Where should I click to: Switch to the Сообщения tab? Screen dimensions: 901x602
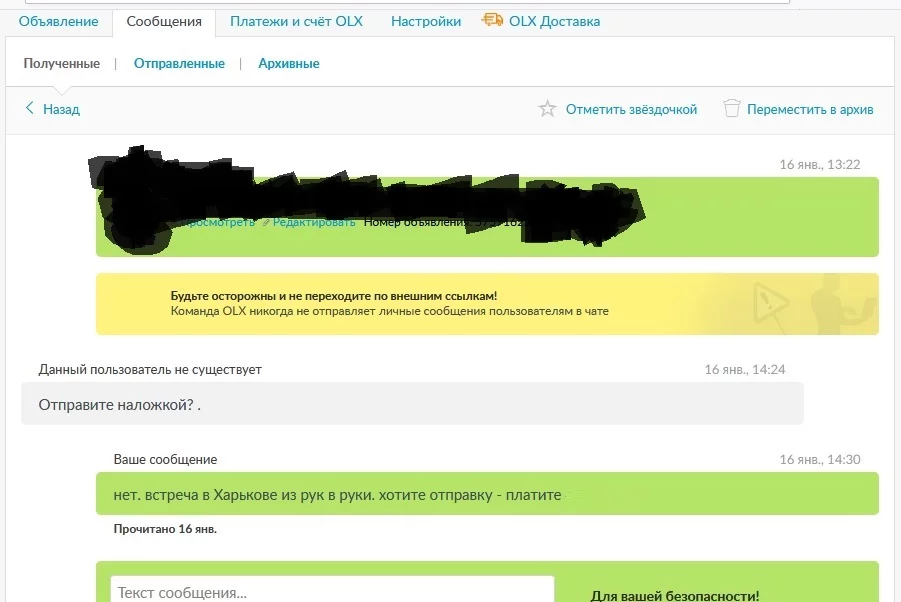[164, 22]
